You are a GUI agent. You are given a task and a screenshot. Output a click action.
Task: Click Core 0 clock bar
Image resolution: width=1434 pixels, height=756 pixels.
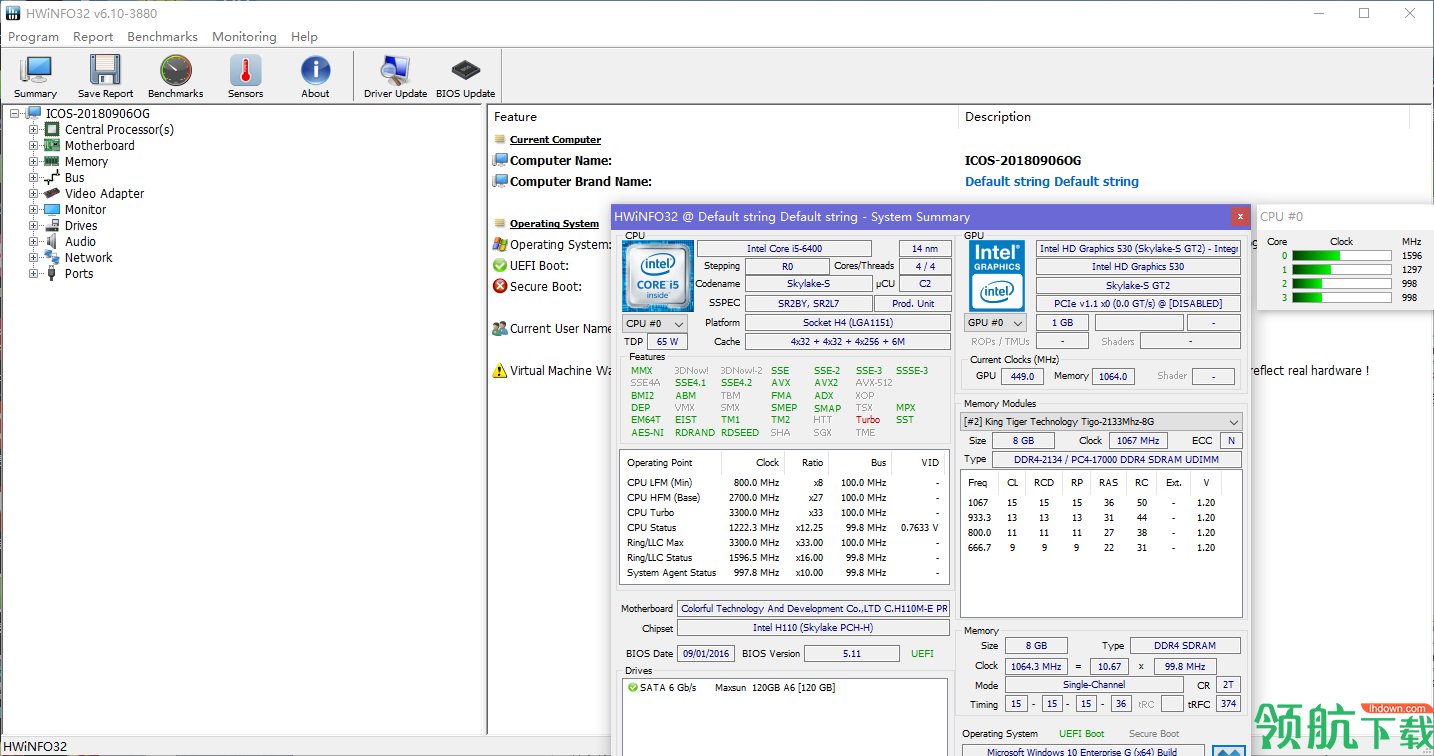coord(1341,255)
